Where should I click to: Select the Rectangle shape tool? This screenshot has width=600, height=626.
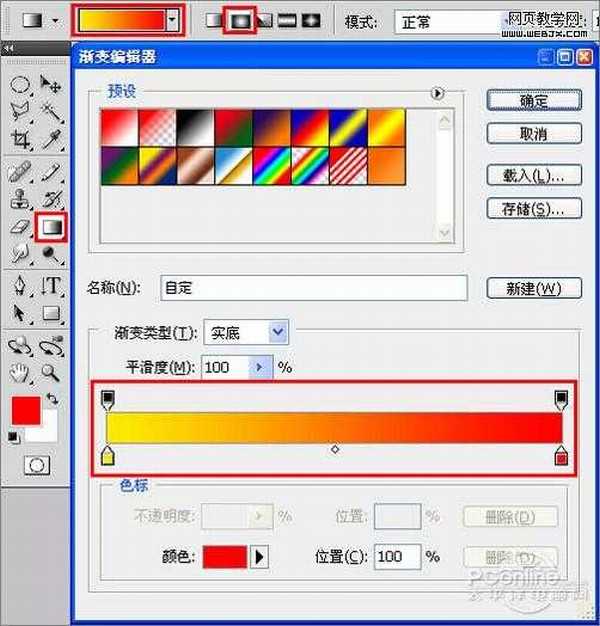51,313
